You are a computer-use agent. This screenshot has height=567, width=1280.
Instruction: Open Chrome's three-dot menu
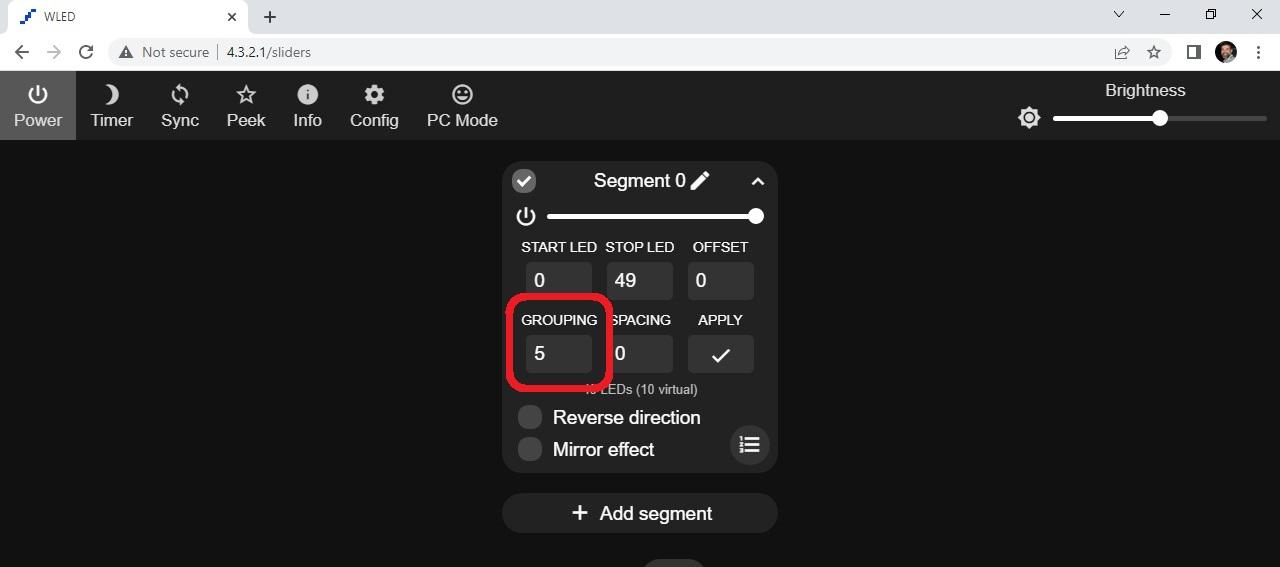pos(1258,52)
